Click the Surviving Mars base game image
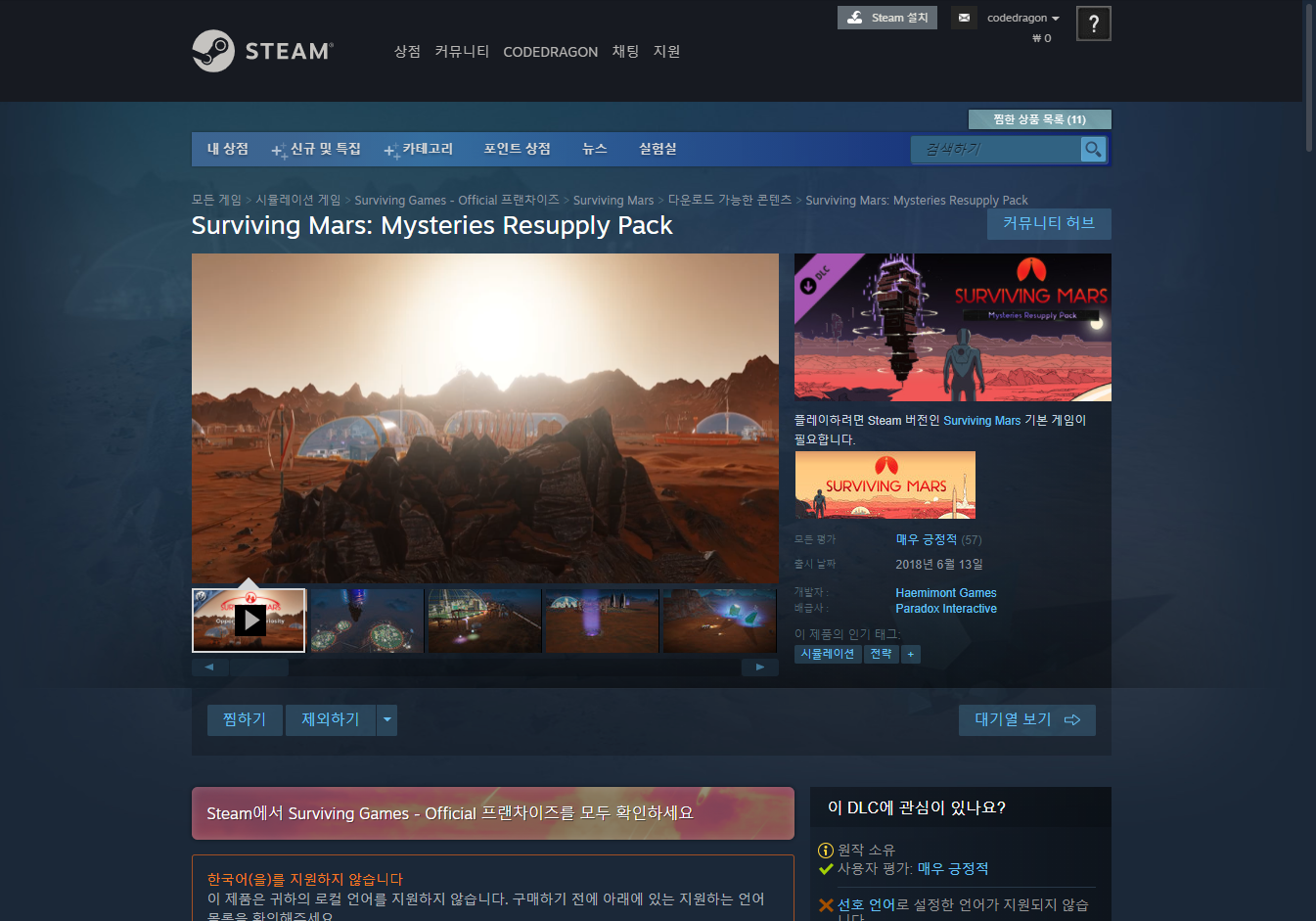 pyautogui.click(x=885, y=484)
